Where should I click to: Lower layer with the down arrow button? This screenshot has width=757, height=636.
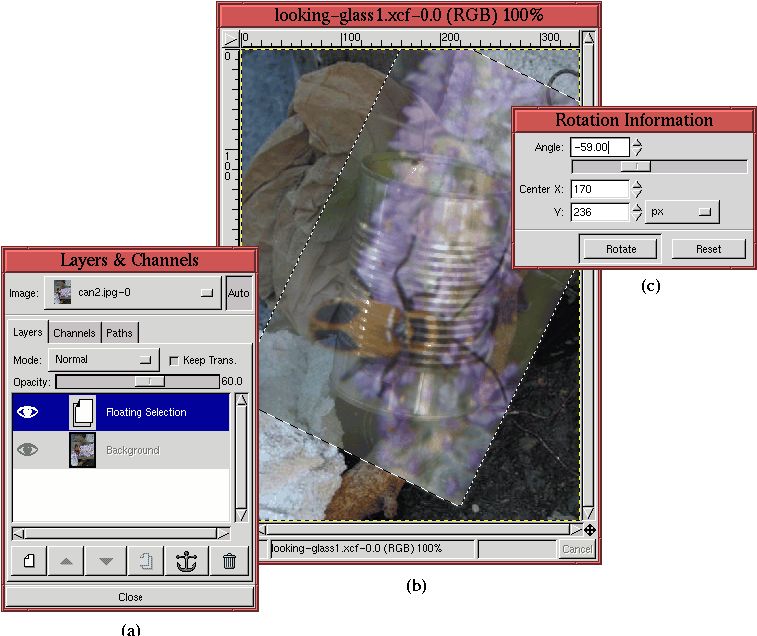[x=105, y=561]
